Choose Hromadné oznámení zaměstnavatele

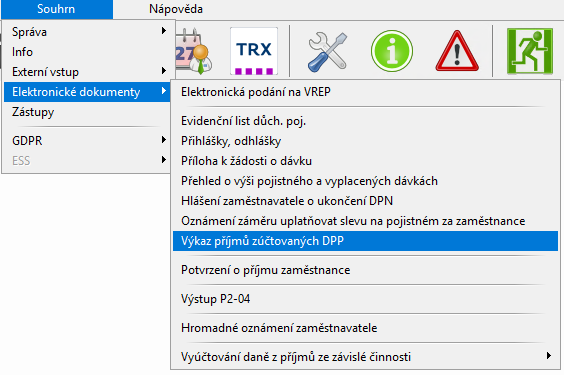[x=365, y=328]
